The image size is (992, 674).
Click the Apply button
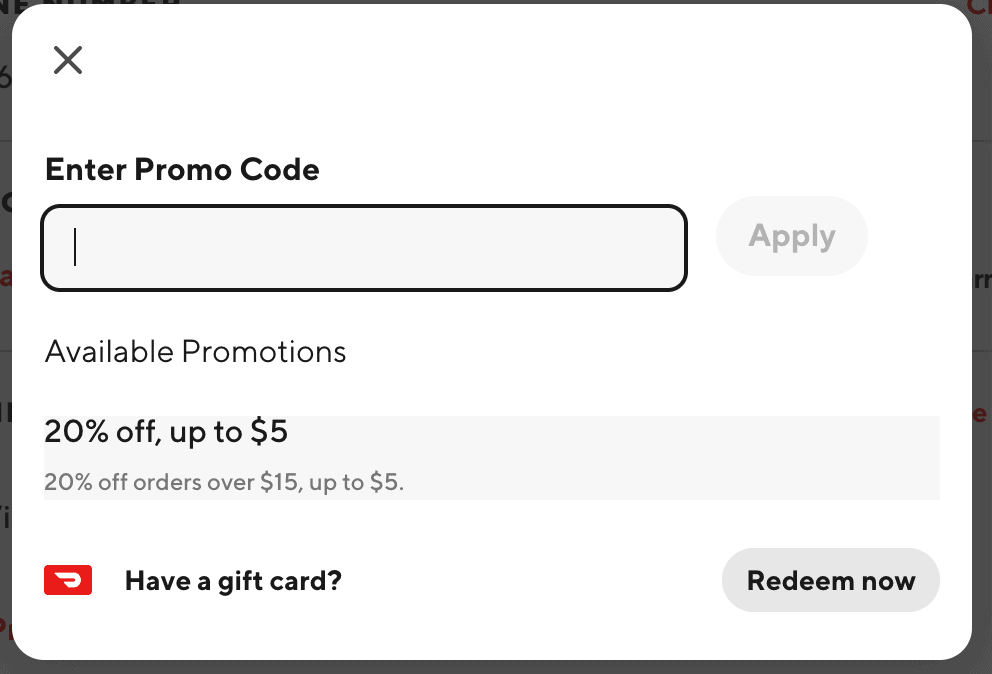coord(791,235)
